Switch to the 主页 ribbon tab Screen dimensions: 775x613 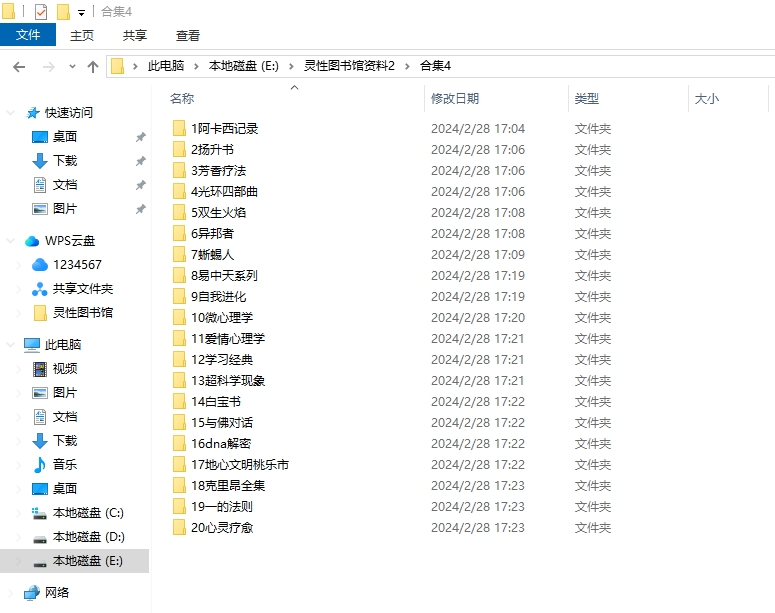(x=82, y=35)
